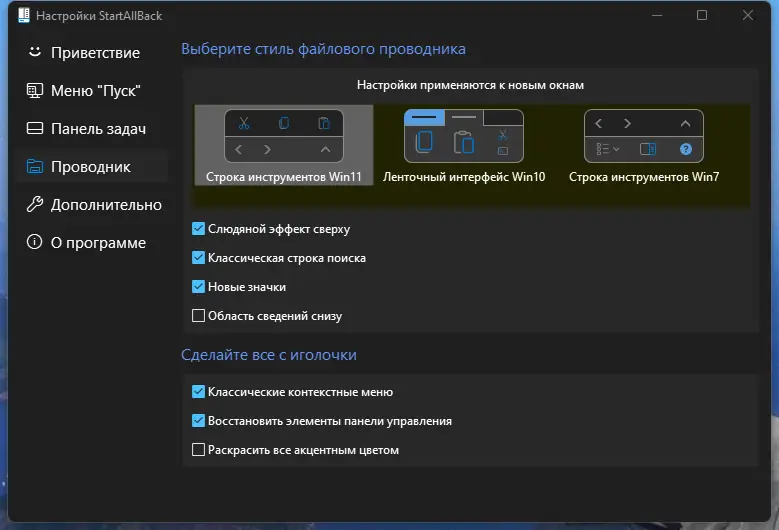
Task: Go to the О программе page
Action: pyautogui.click(x=91, y=242)
